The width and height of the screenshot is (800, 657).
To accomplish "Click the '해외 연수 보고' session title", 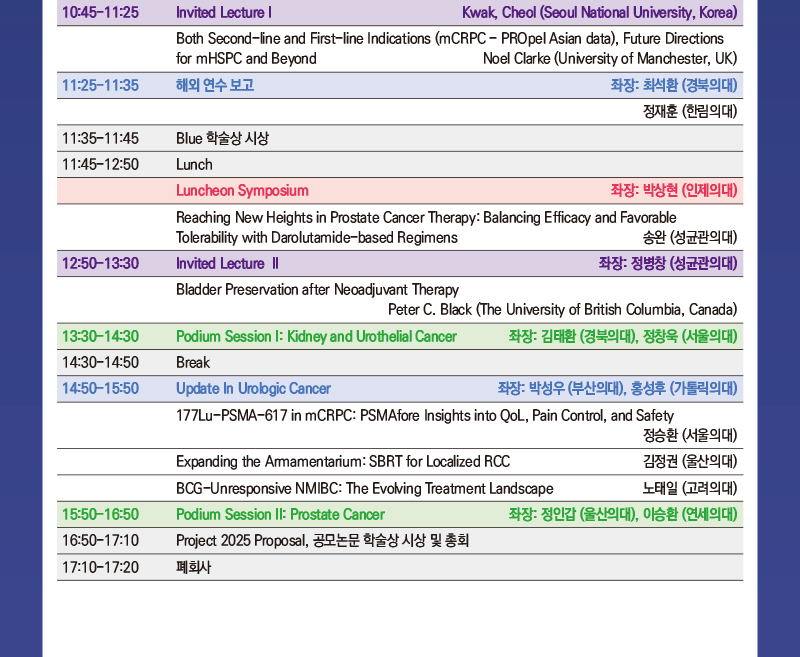I will click(x=215, y=85).
